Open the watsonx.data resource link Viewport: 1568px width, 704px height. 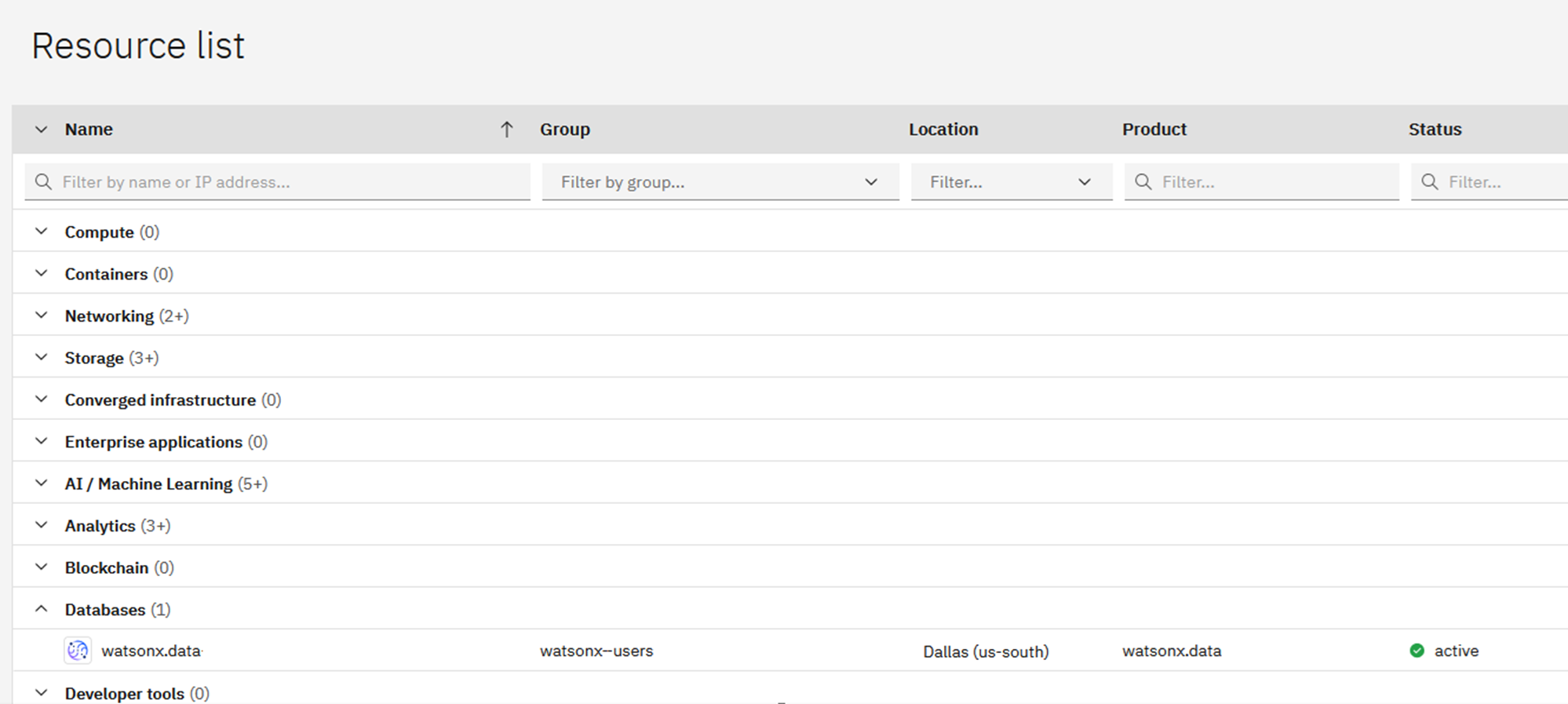click(151, 651)
